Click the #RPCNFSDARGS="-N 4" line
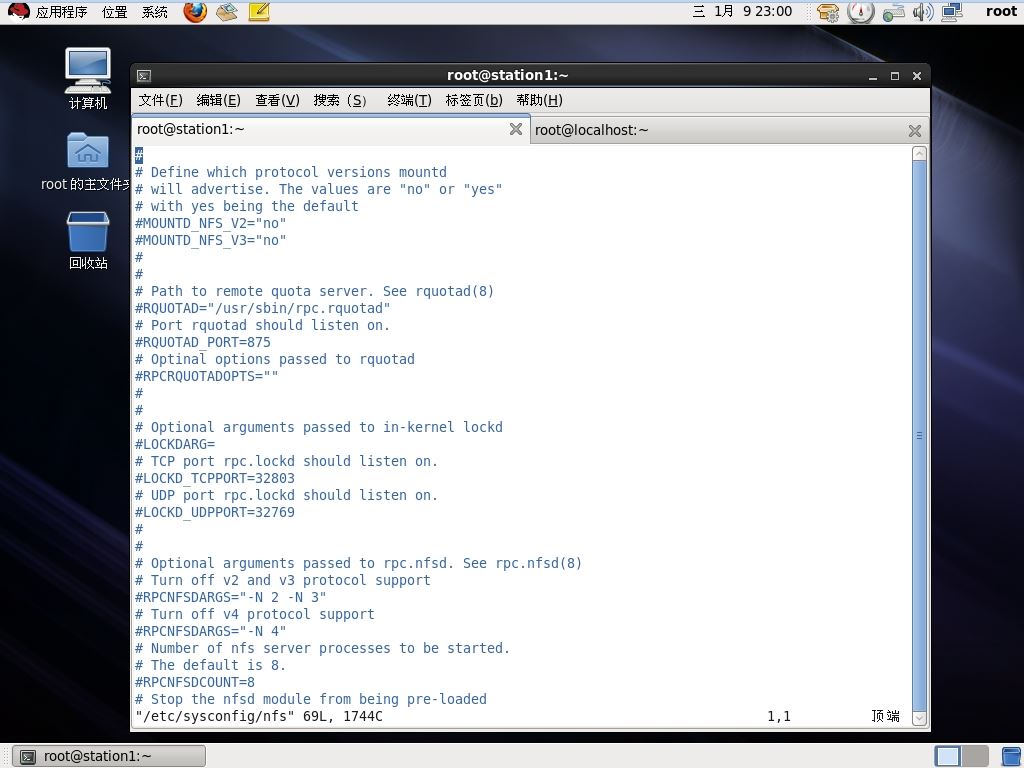 click(210, 631)
